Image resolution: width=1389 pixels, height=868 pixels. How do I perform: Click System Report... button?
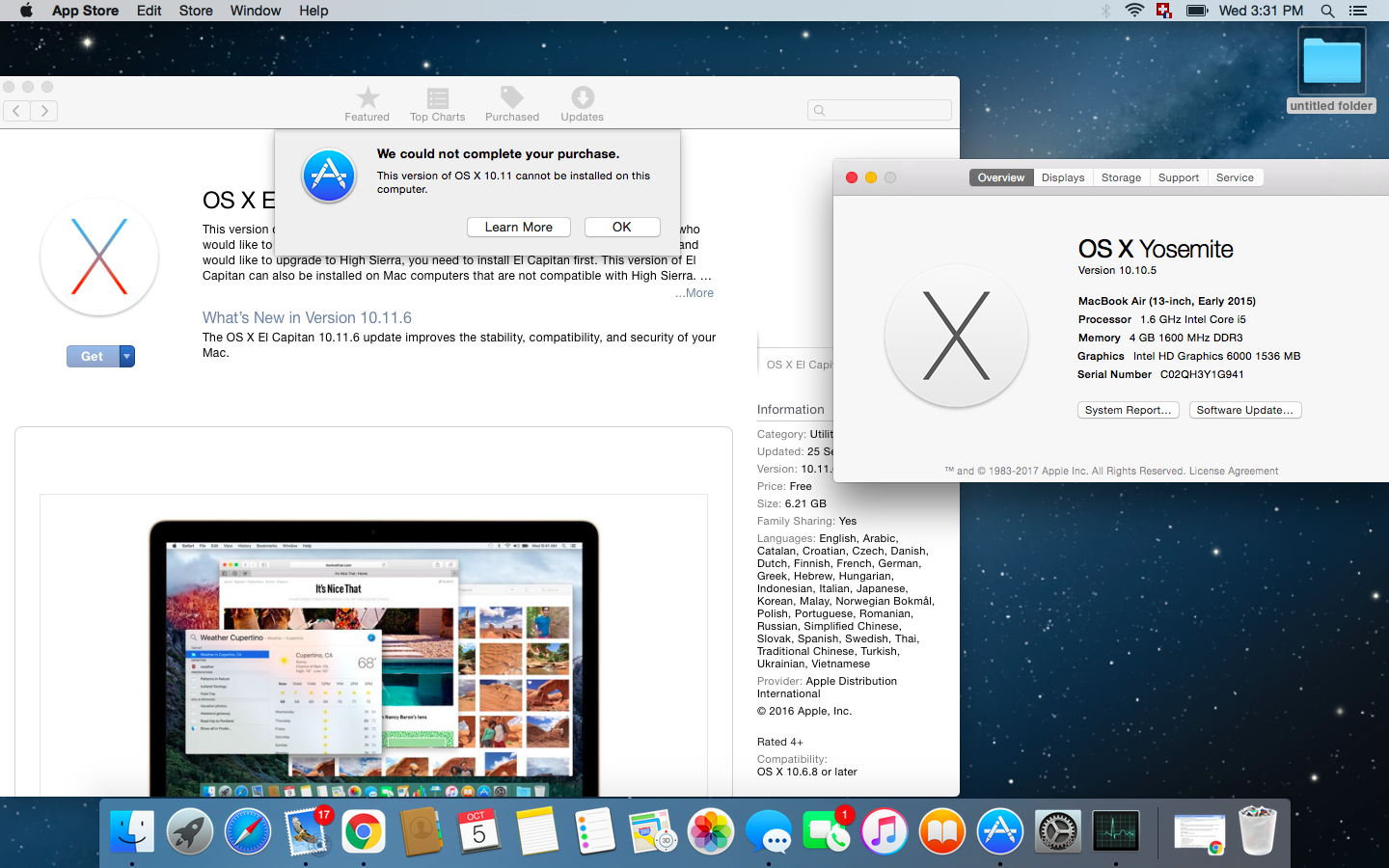(x=1128, y=410)
